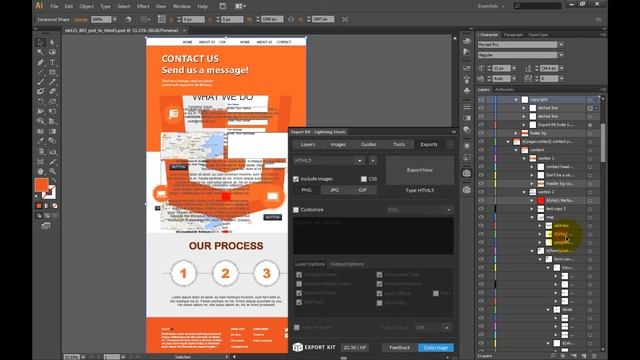640x360 pixels.
Task: Toggle visibility of section 2 layer
Action: 482,192
